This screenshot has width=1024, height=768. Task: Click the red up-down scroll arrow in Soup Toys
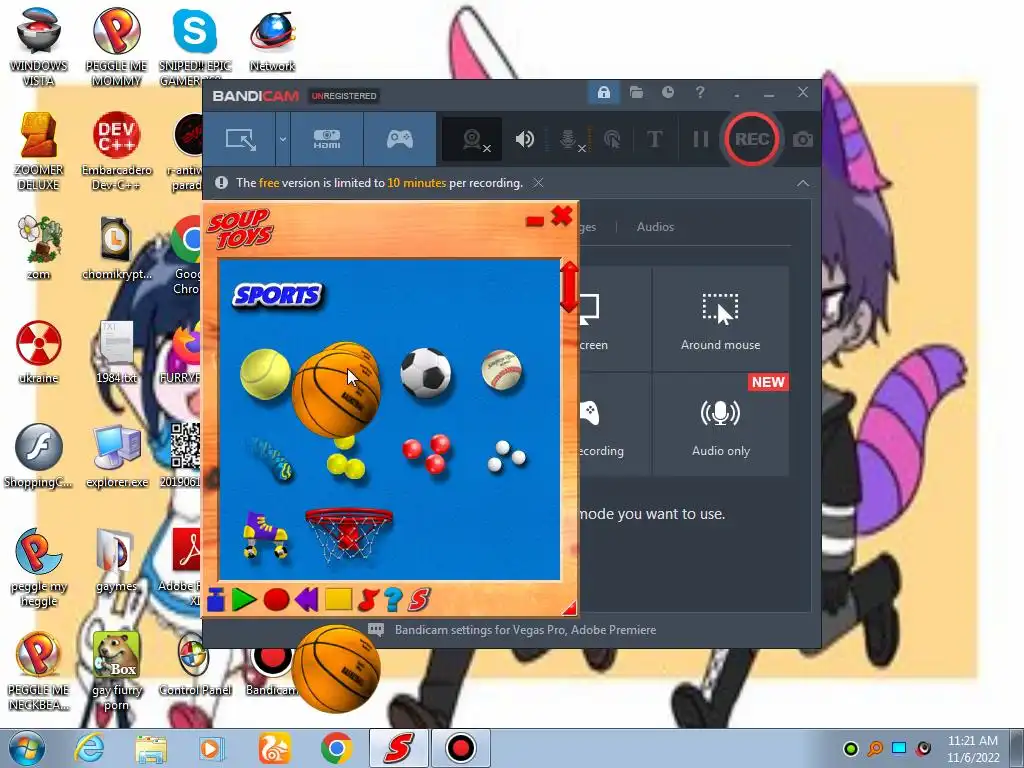click(569, 287)
